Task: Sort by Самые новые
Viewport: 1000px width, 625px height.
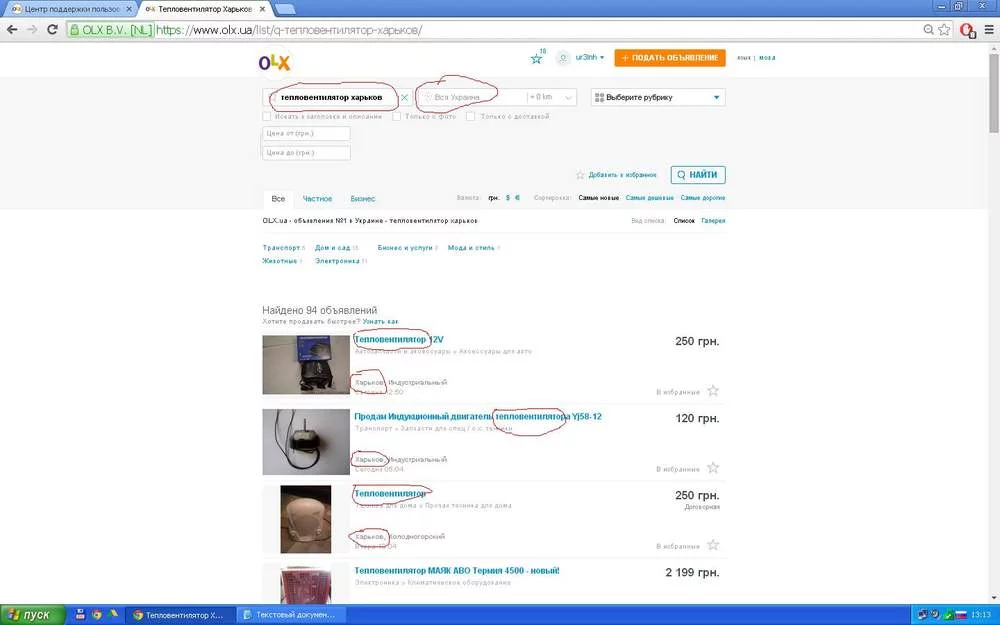Action: click(x=599, y=198)
